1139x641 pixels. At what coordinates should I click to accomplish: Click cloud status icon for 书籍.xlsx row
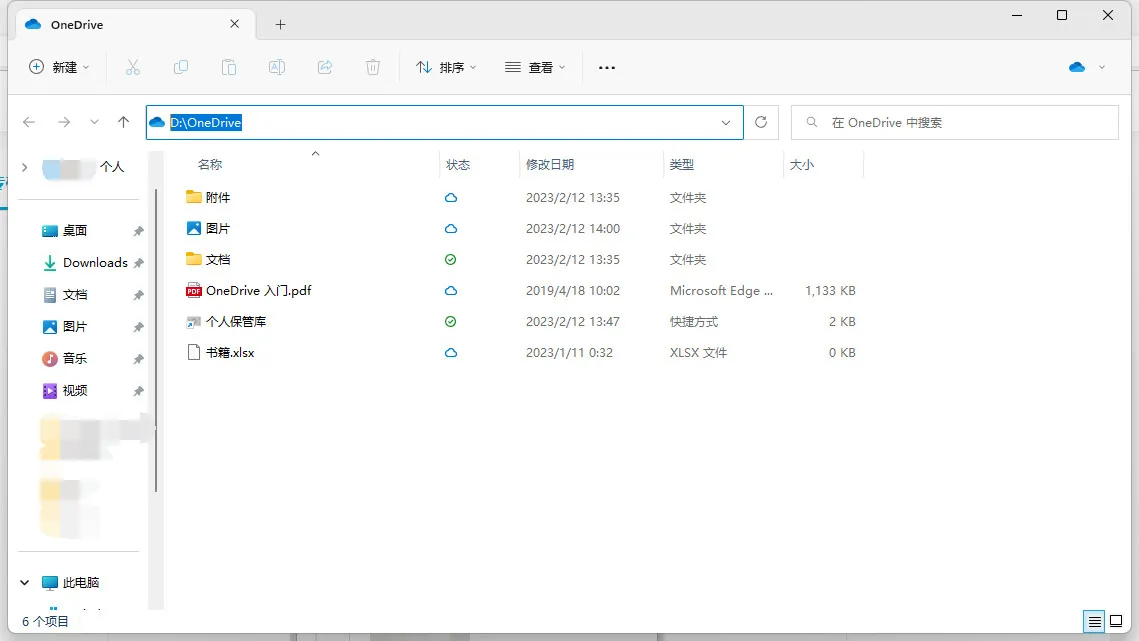tap(450, 352)
